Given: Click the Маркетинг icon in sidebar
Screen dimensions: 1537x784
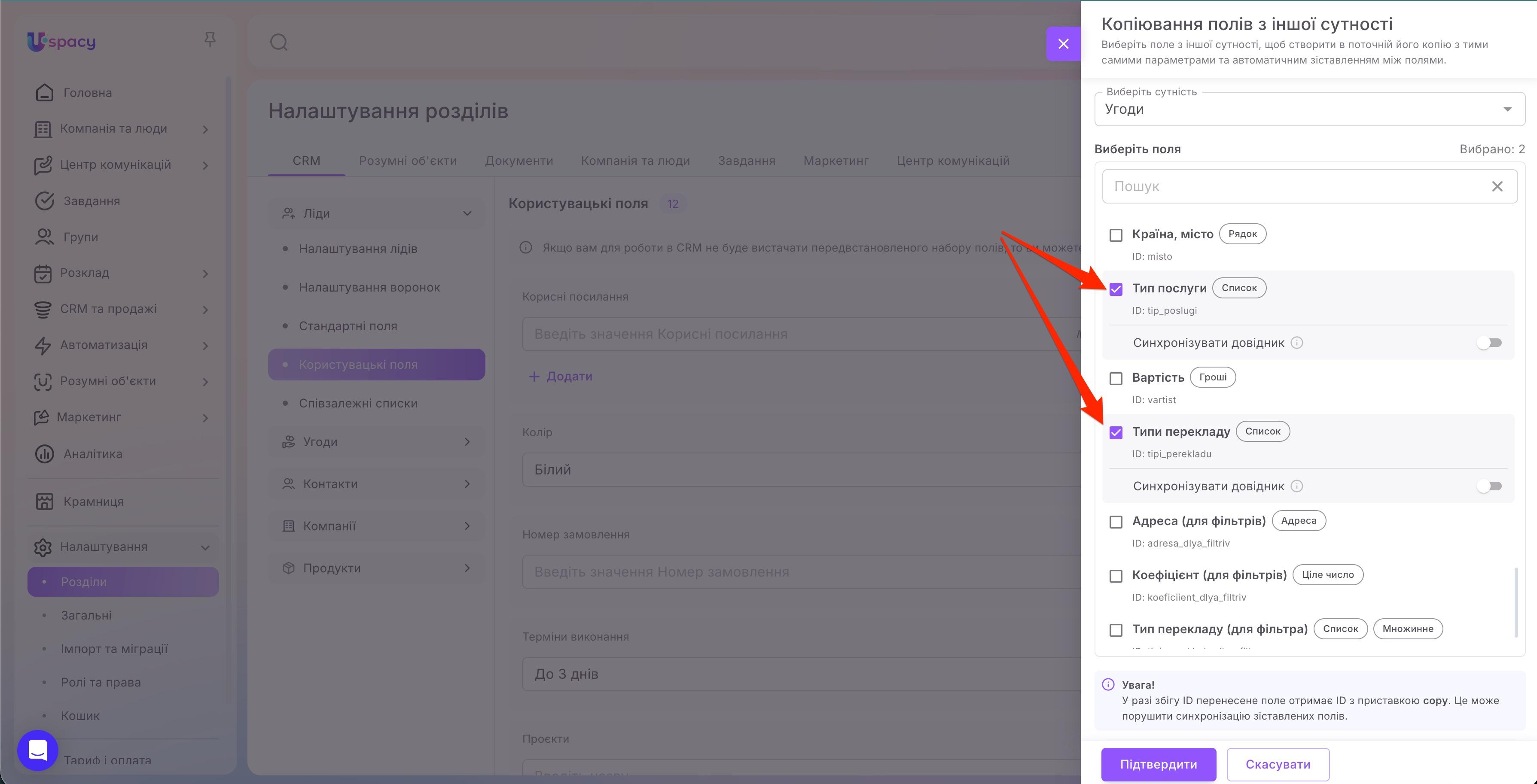Looking at the screenshot, I should tap(41, 417).
